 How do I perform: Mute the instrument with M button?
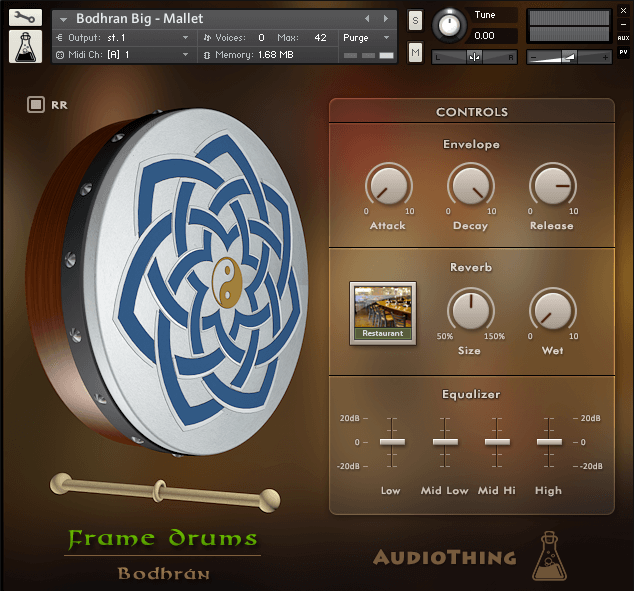tap(415, 53)
